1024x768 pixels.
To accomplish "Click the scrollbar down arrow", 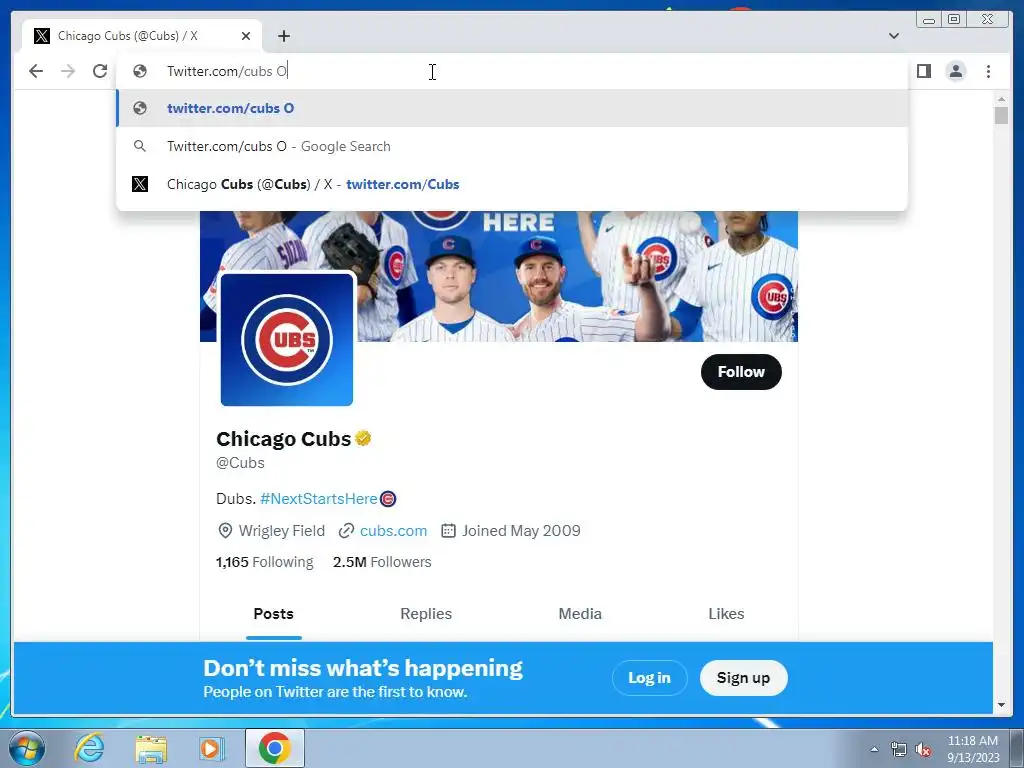I will 1001,705.
